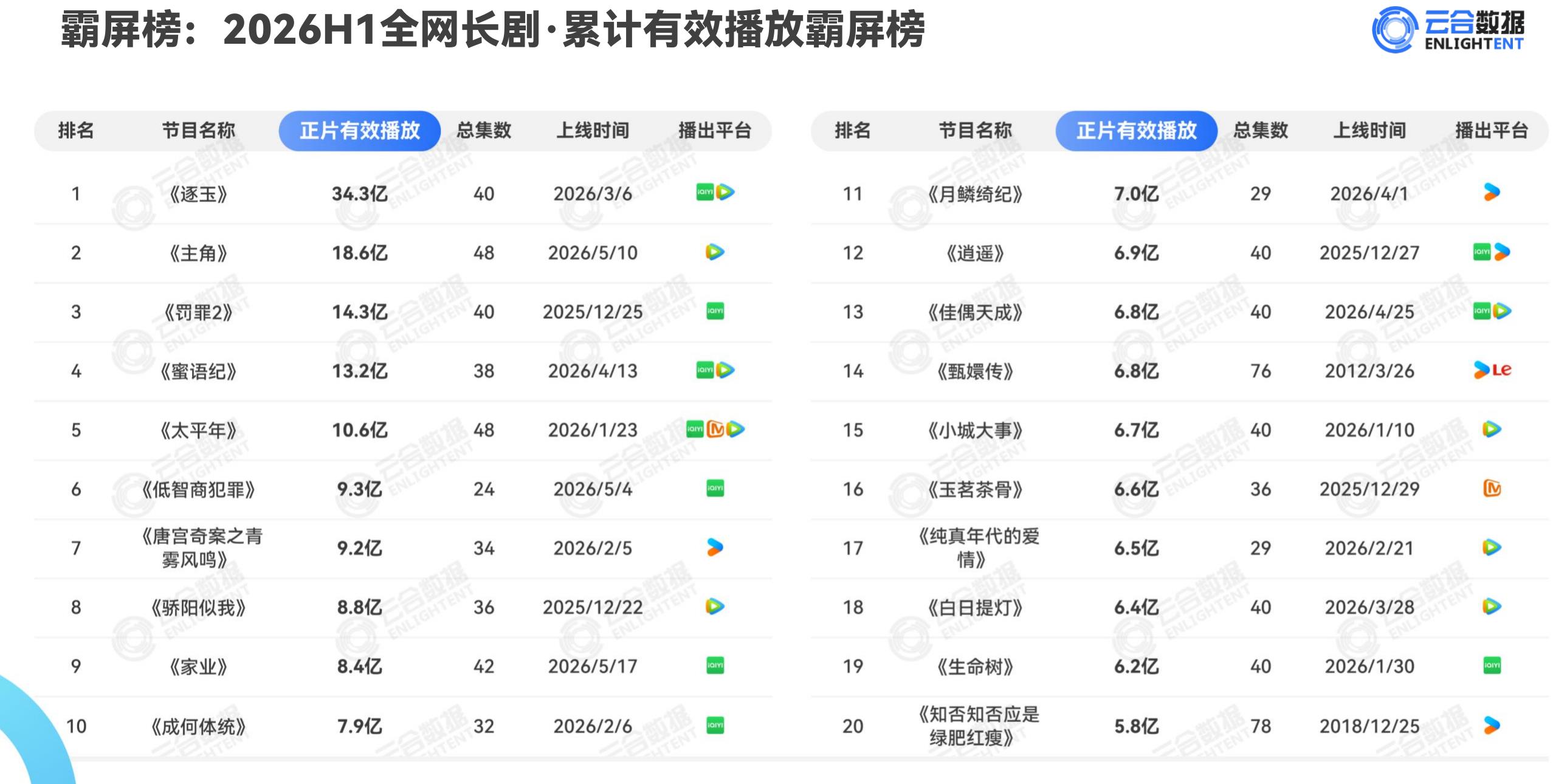Click platform icons in the 《佳偶天成》 row
The width and height of the screenshot is (1553, 784).
point(1492,311)
